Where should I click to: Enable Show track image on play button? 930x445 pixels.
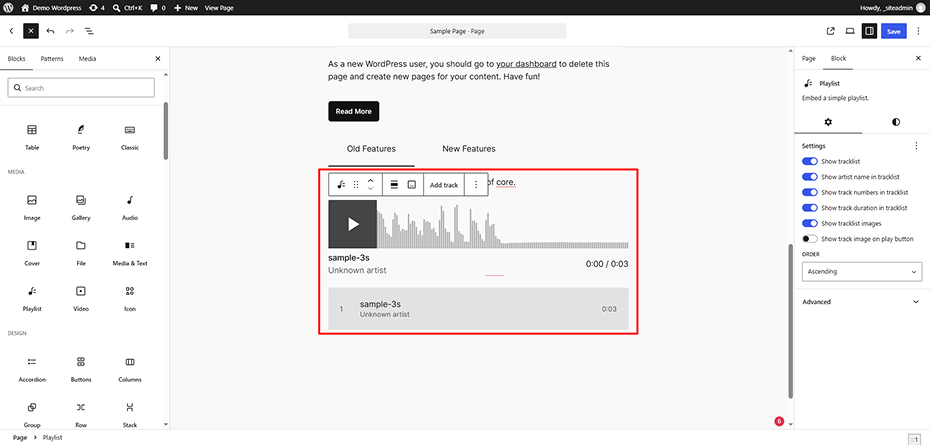pyautogui.click(x=810, y=239)
